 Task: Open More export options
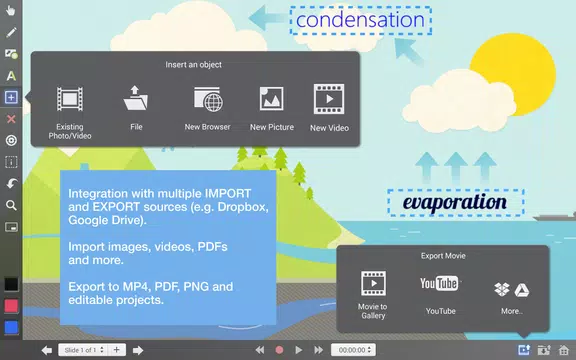pyautogui.click(x=512, y=298)
